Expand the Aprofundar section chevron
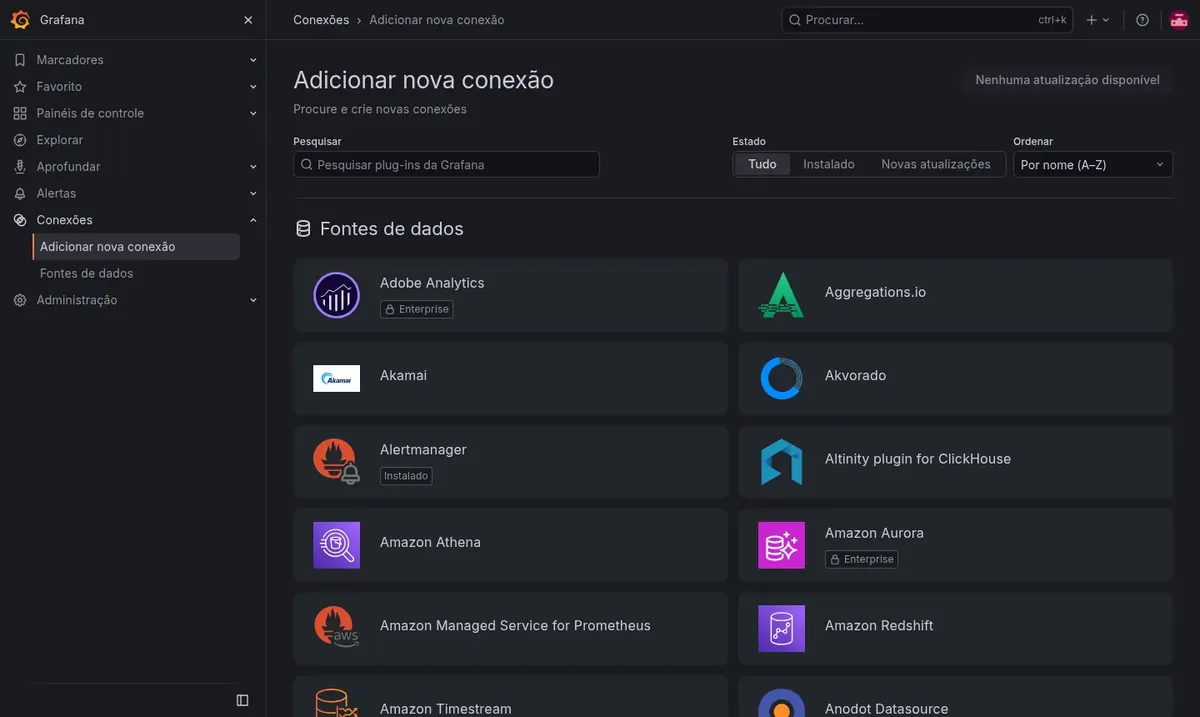This screenshot has height=717, width=1200. point(253,167)
